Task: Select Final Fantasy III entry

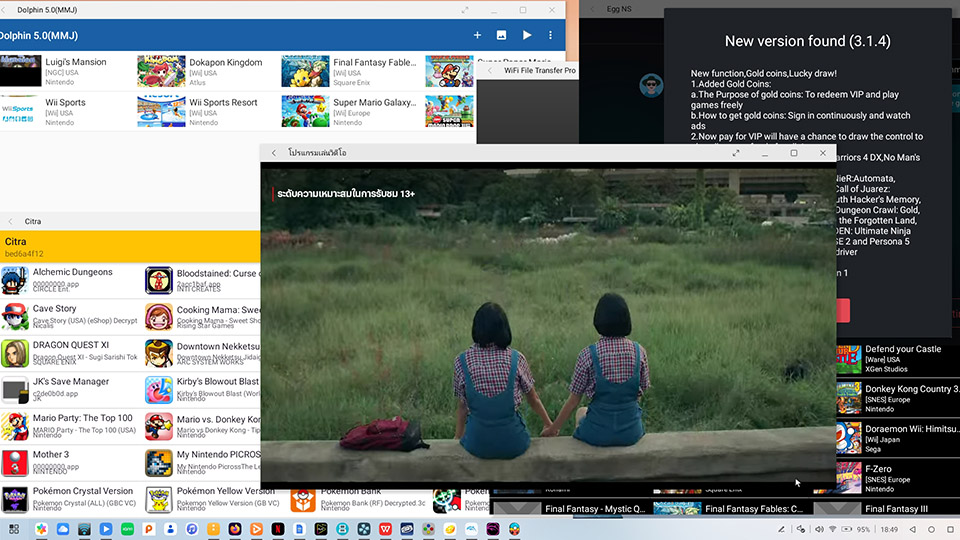Action: (887, 508)
